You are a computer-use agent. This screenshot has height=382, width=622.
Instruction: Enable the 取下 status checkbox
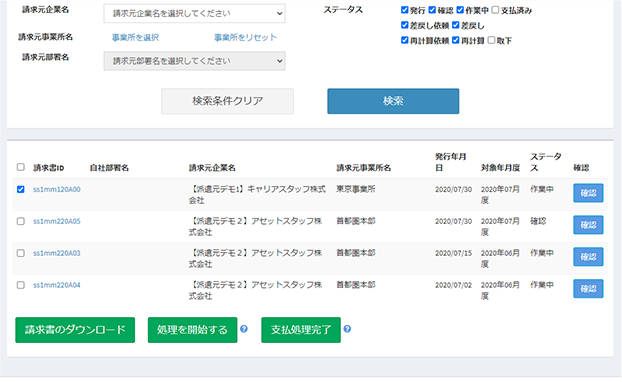pyautogui.click(x=491, y=40)
